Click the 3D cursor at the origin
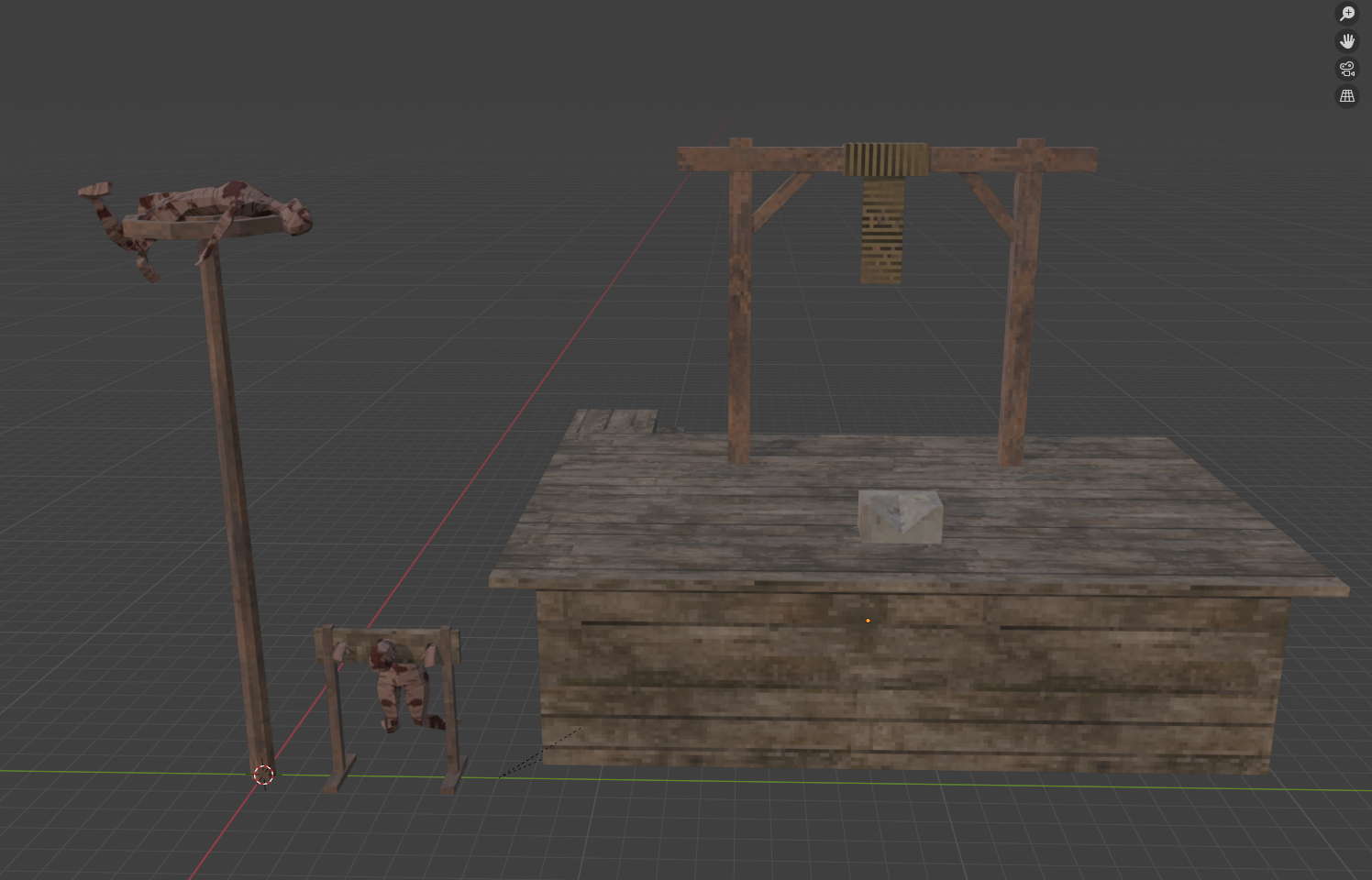The image size is (1372, 880). 263,775
